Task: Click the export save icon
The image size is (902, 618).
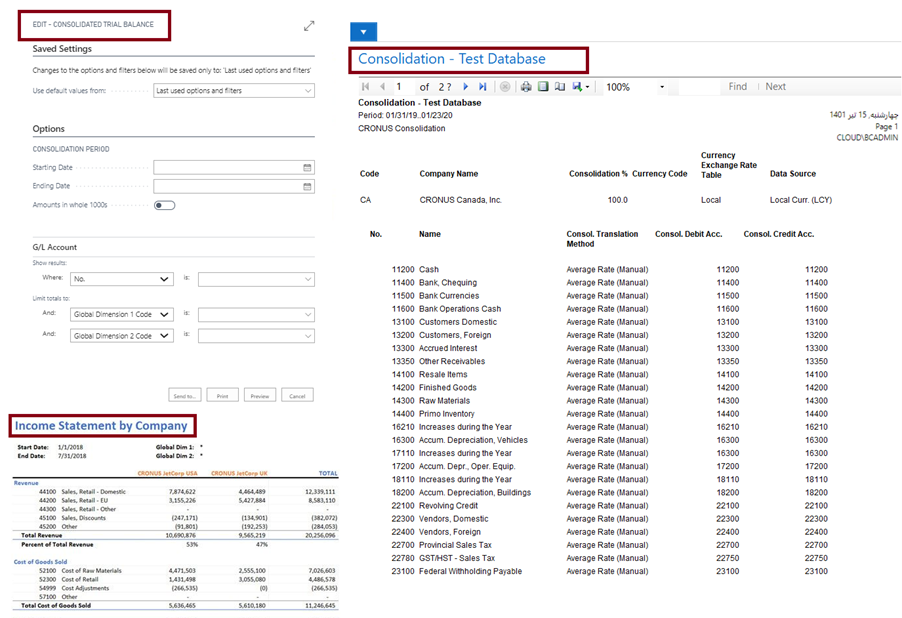Action: pos(579,87)
